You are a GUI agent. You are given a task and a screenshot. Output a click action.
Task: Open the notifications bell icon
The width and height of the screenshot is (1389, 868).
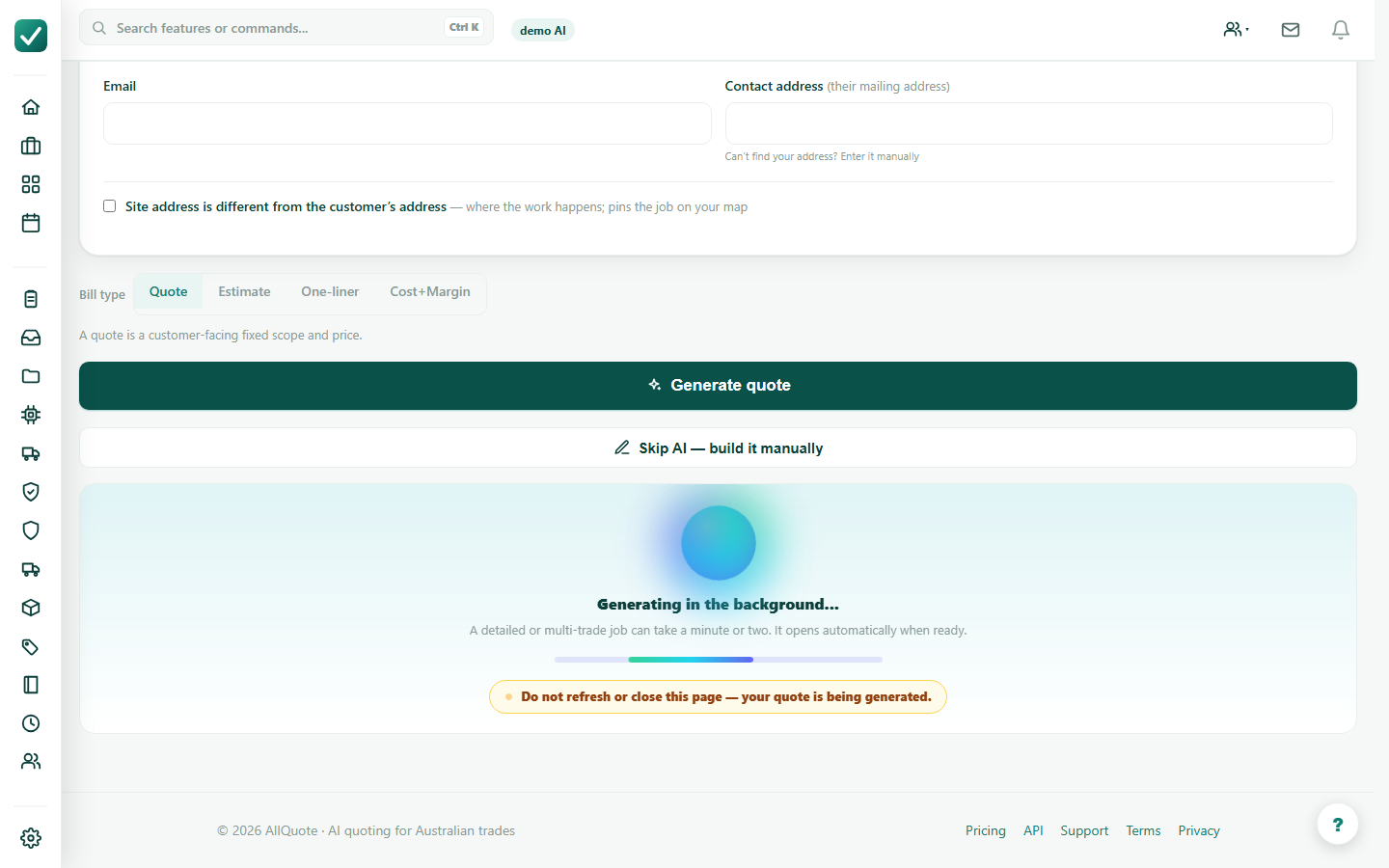(1341, 30)
